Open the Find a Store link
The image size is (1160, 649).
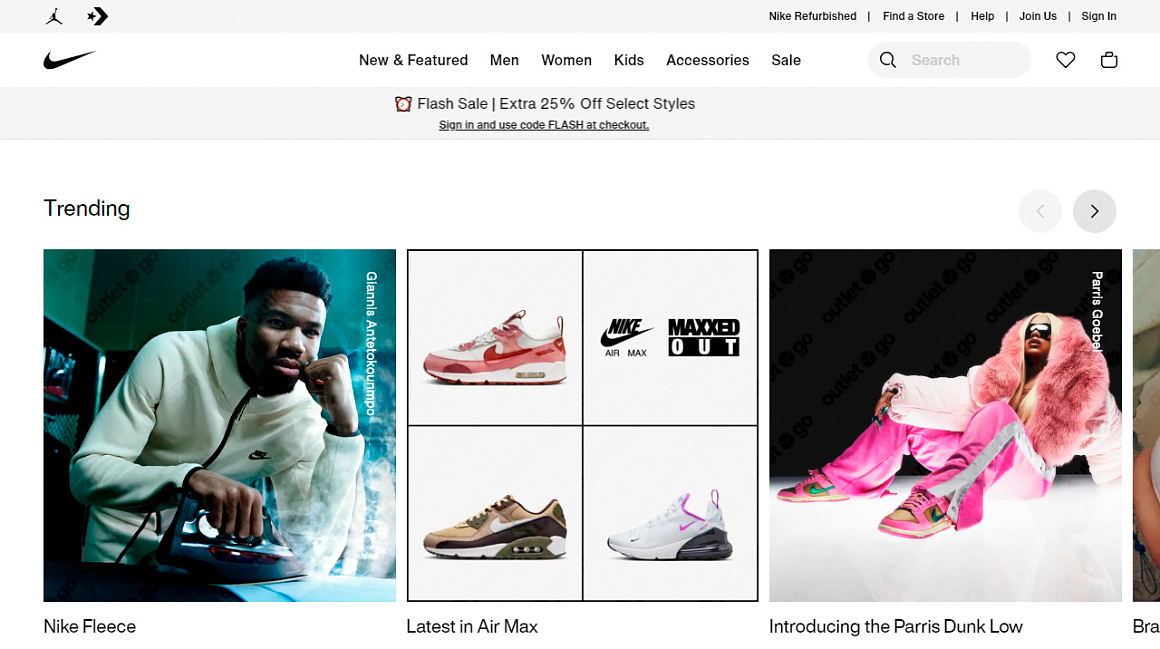pos(914,16)
